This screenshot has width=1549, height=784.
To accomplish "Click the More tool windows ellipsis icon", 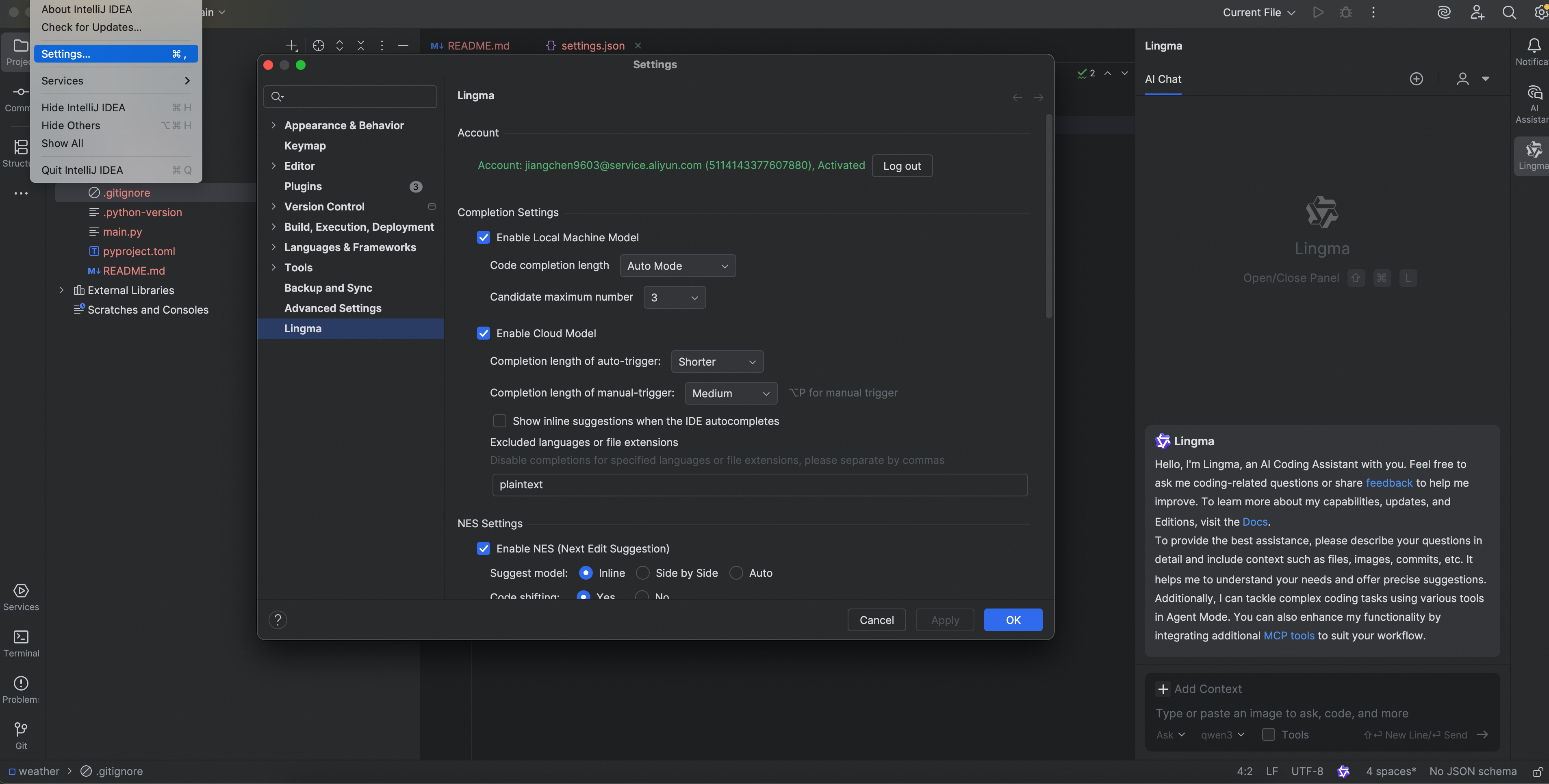I will tap(21, 194).
